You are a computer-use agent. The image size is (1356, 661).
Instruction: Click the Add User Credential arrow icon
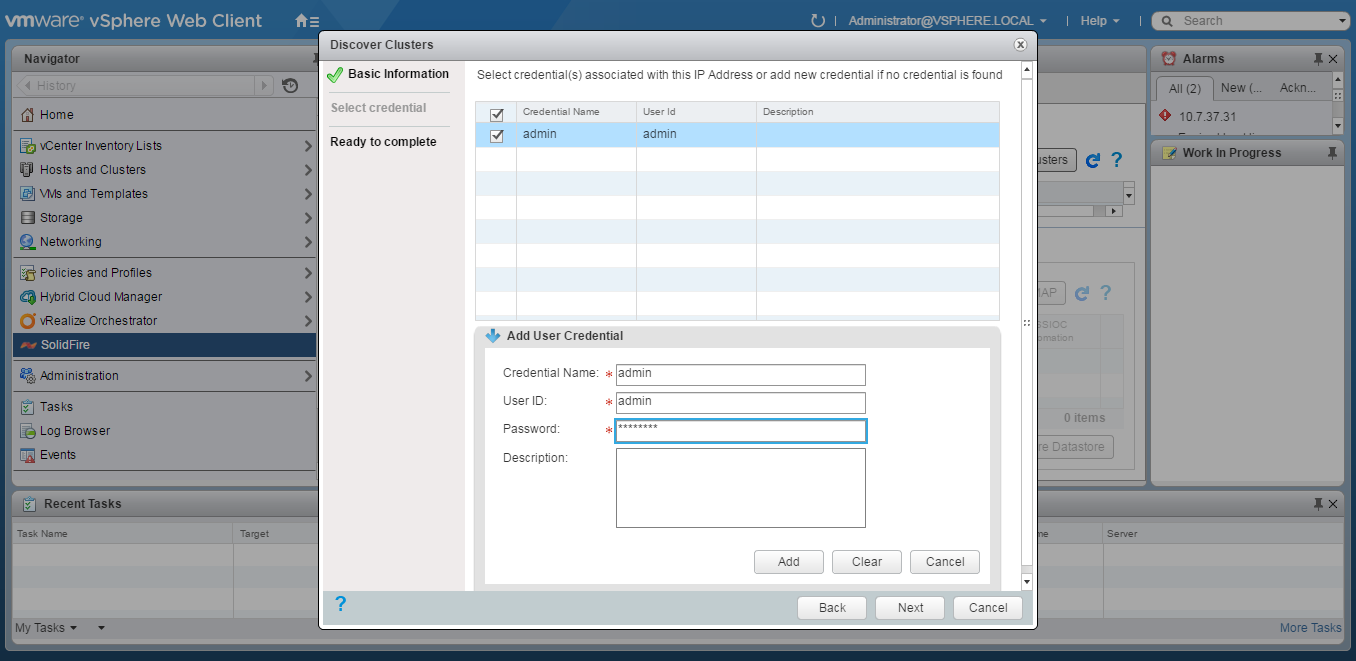(492, 336)
